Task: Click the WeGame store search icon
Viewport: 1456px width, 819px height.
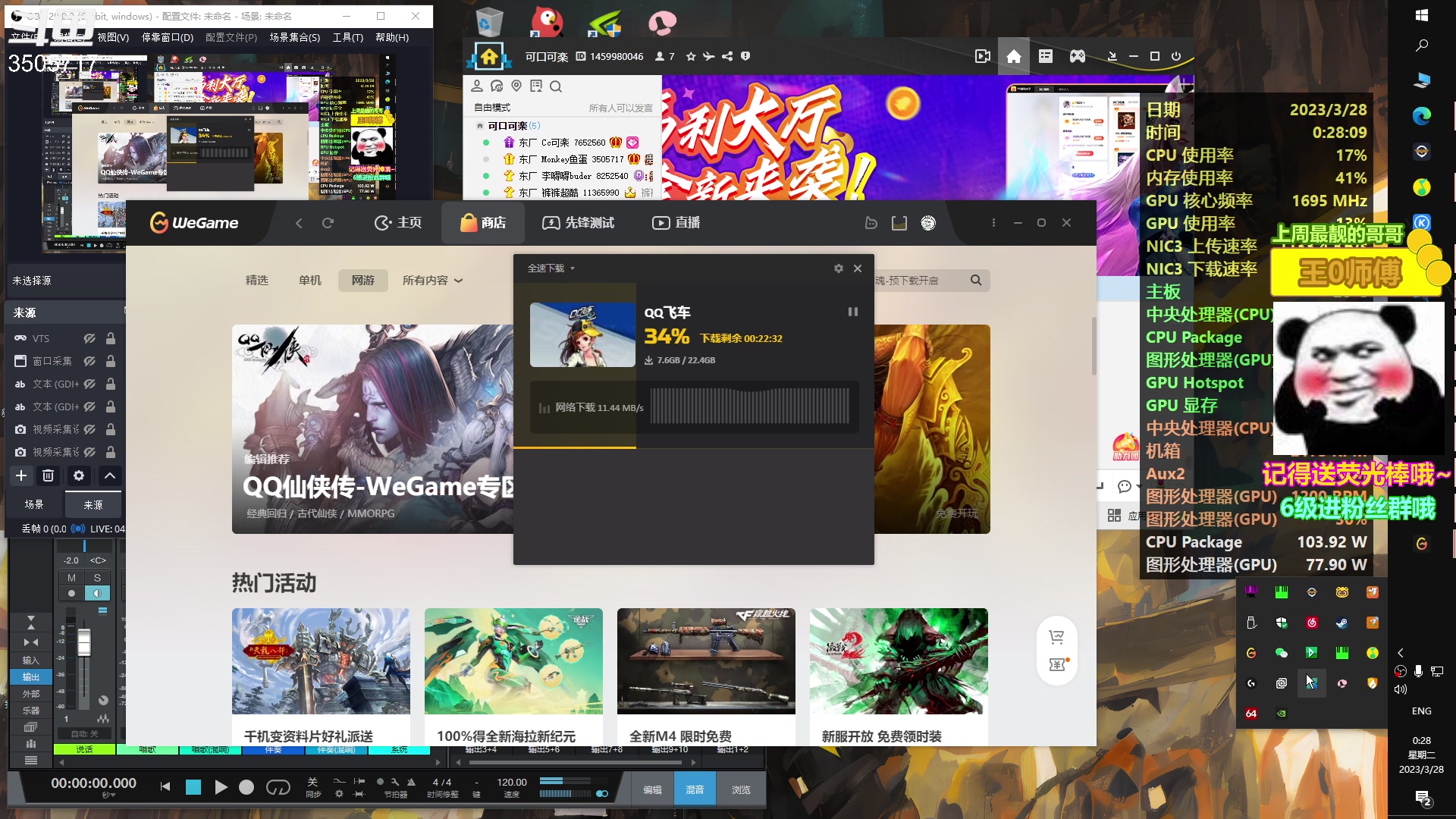Action: pos(976,281)
